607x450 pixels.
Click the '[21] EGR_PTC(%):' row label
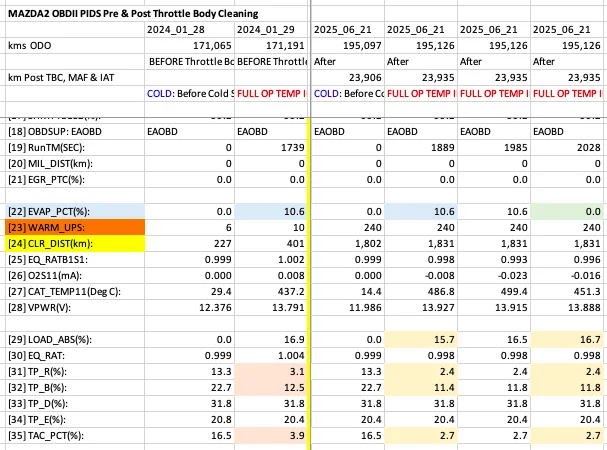pyautogui.click(x=46, y=180)
